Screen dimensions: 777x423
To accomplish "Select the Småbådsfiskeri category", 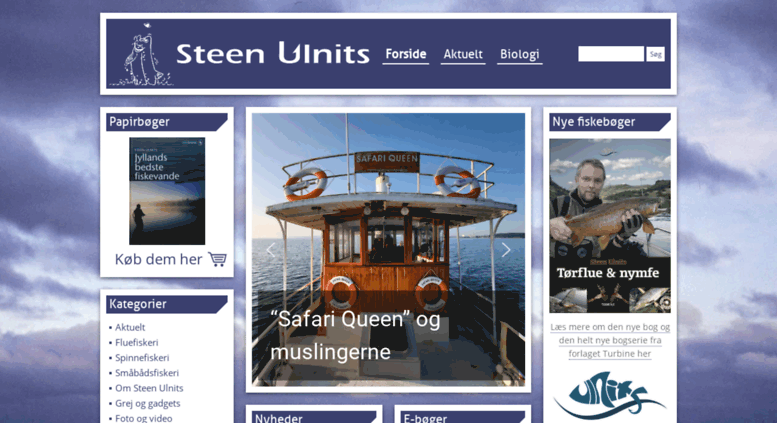I will [x=147, y=372].
